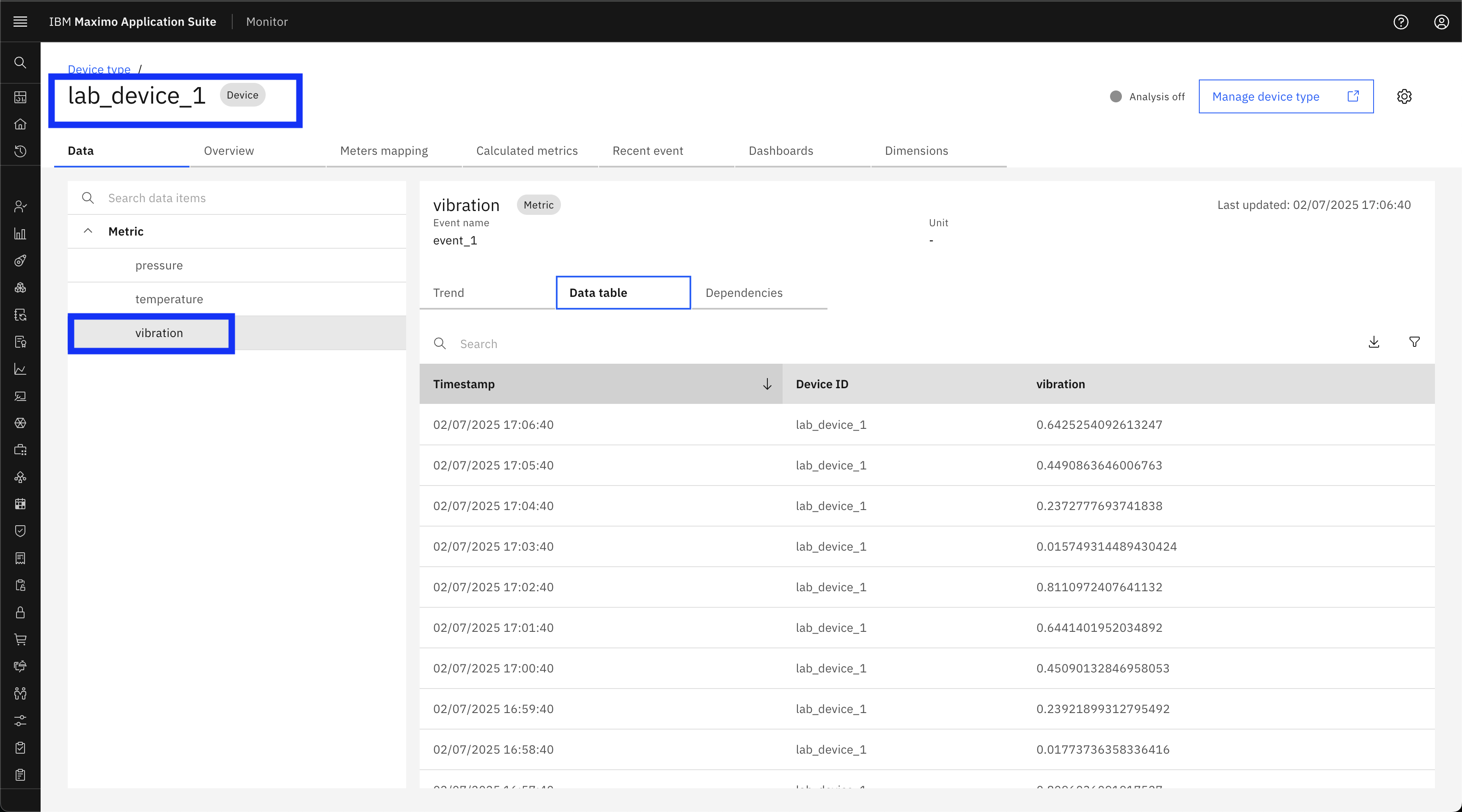The image size is (1462, 812).
Task: Click the two-people sidebar icon
Action: point(20,694)
